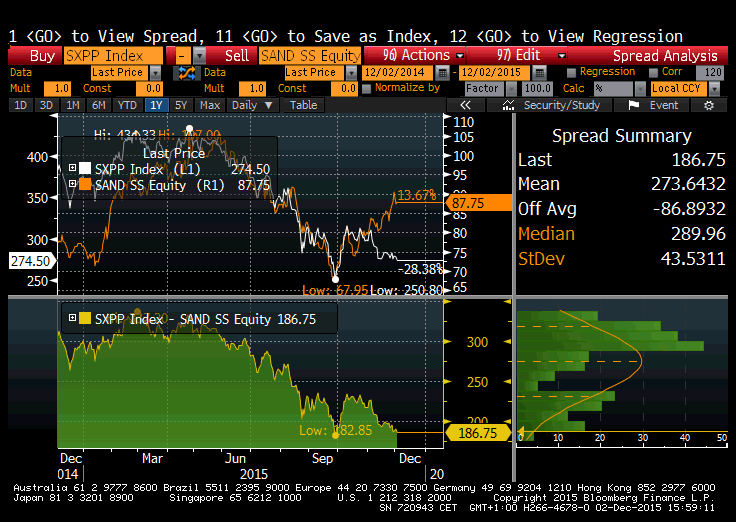Select the 1M range tab
736x522 pixels.
pyautogui.click(x=73, y=105)
